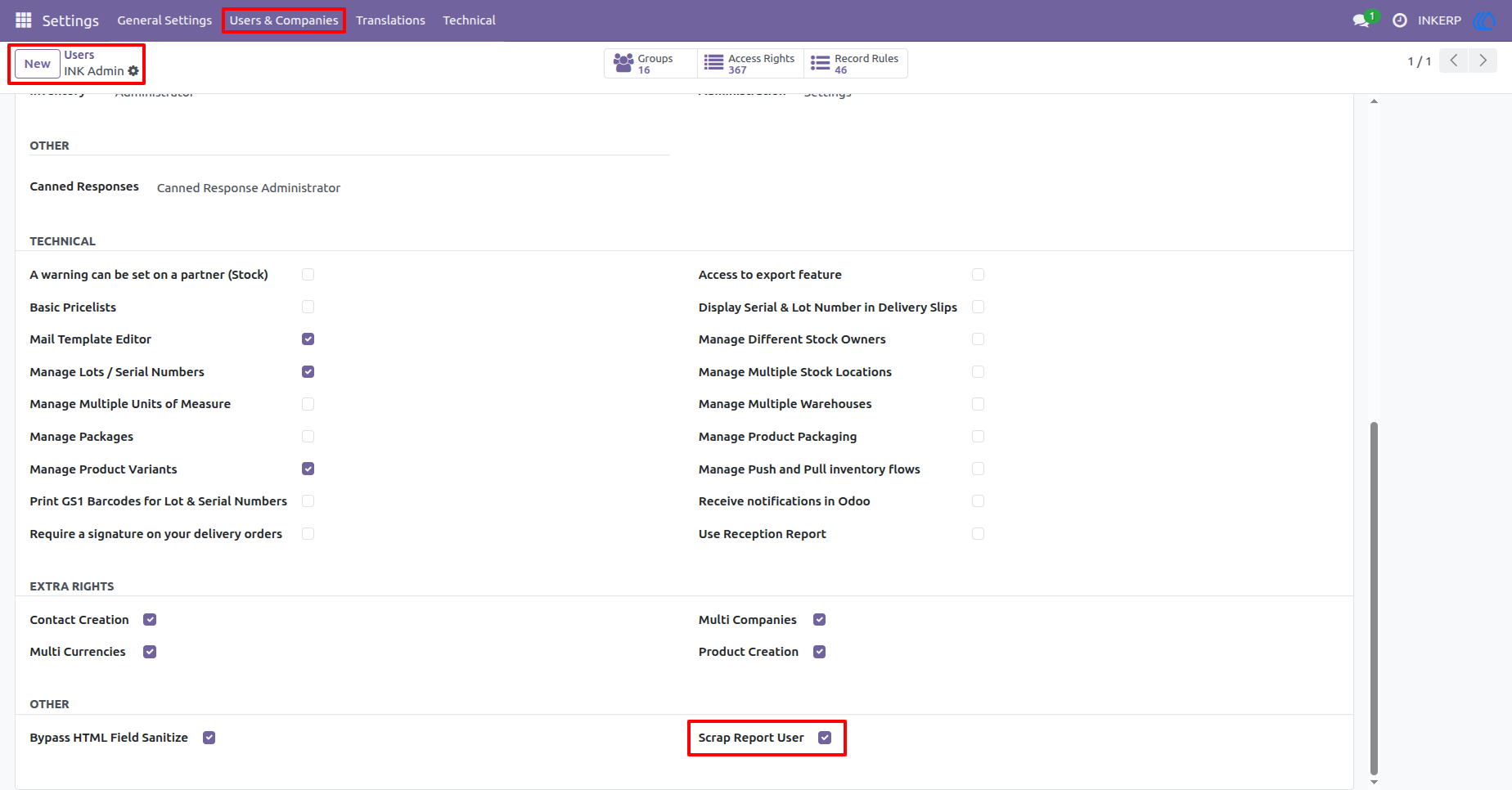Open Record Rules 46 stat button
Image resolution: width=1512 pixels, height=790 pixels.
(x=855, y=64)
